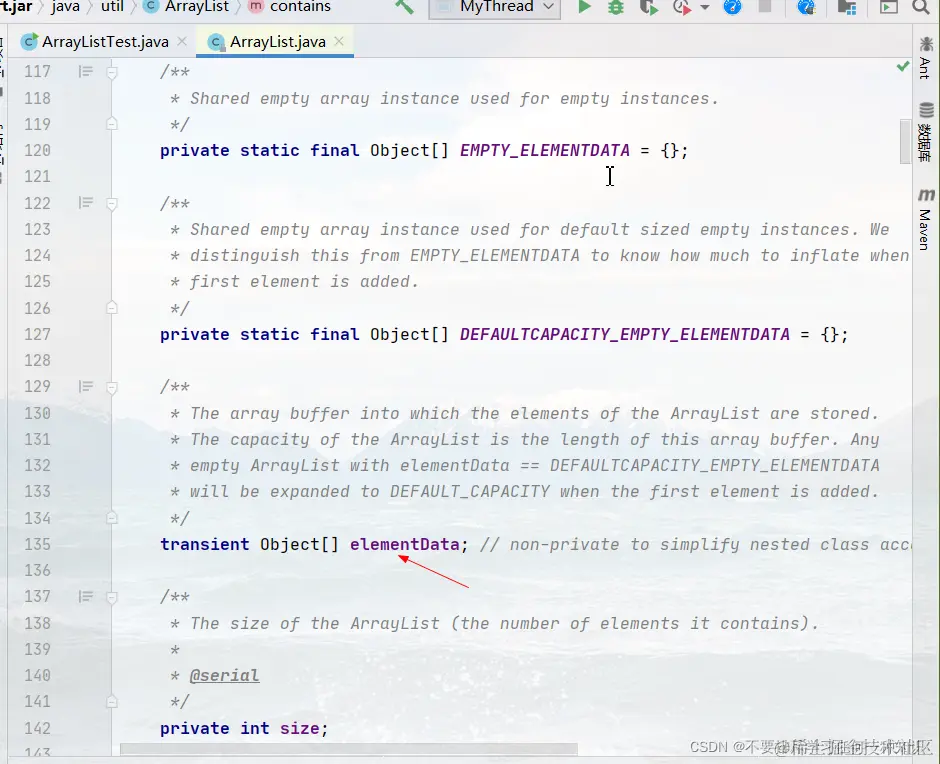
Task: Click line number 142 in the gutter
Action: [x=37, y=729]
